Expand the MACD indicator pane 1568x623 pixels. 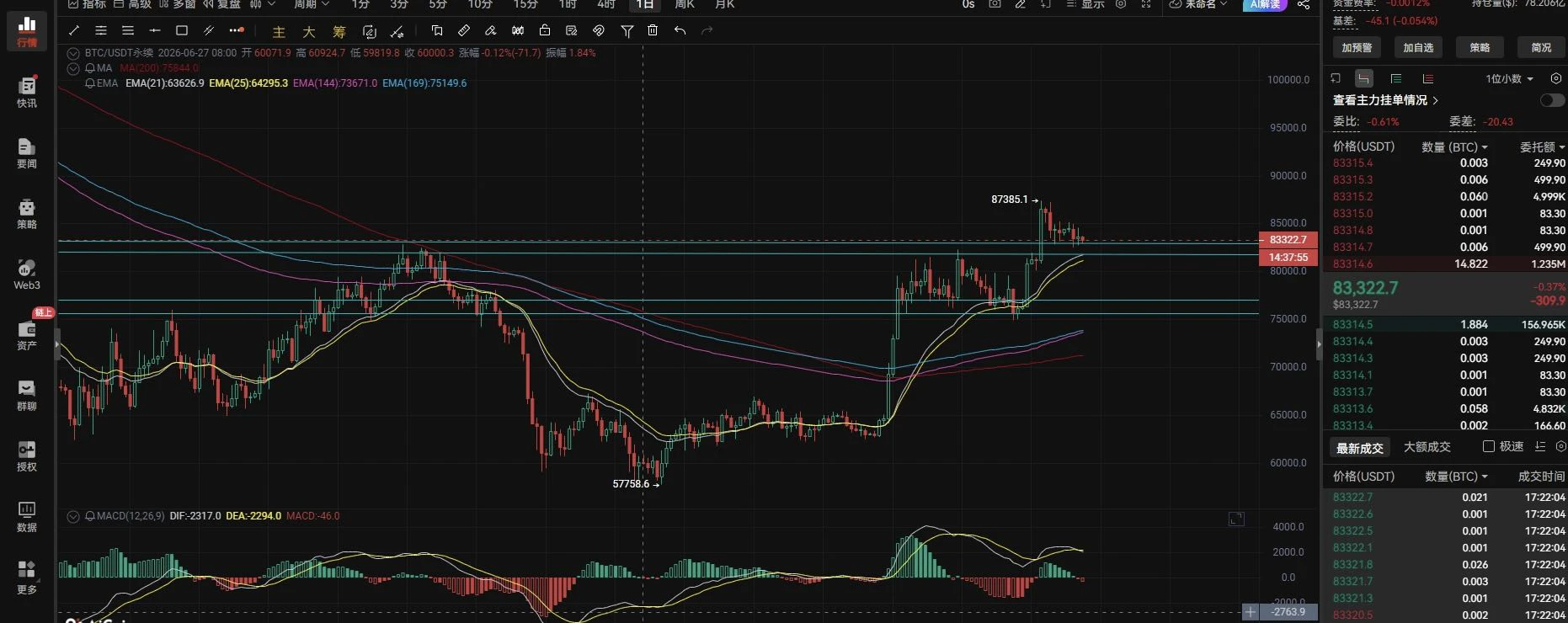tap(1236, 519)
